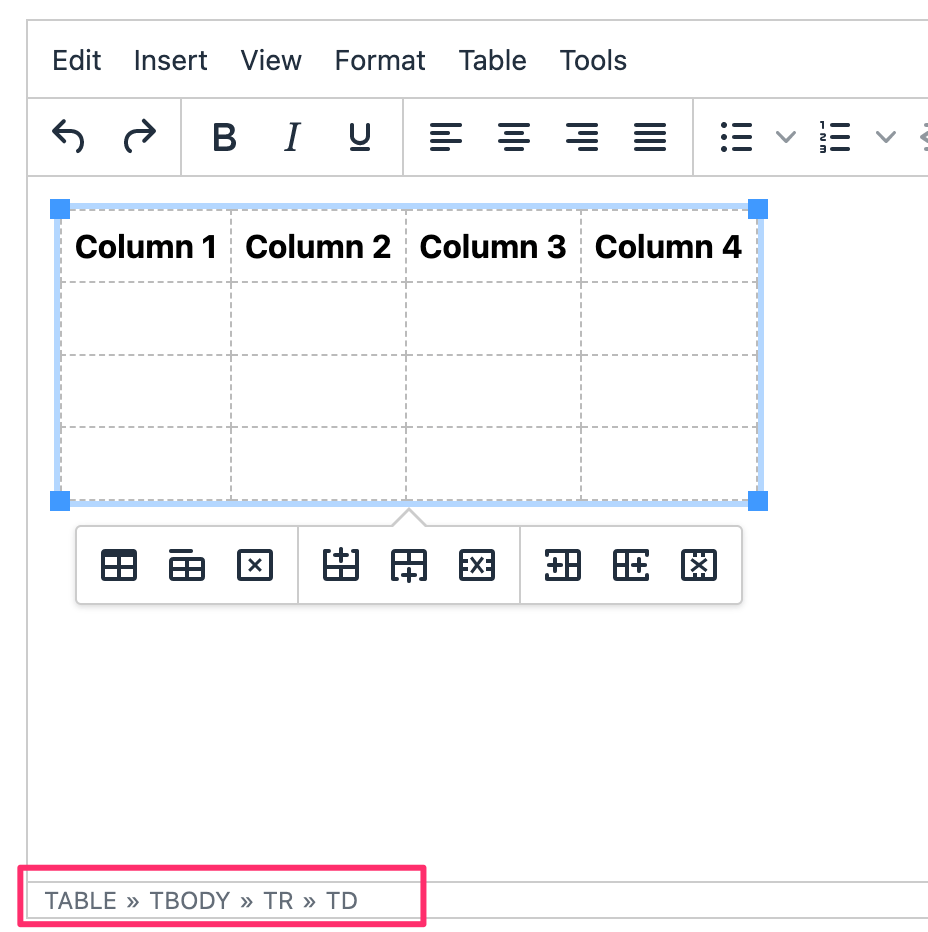Delete the current table row
The width and height of the screenshot is (928, 932).
tap(477, 565)
